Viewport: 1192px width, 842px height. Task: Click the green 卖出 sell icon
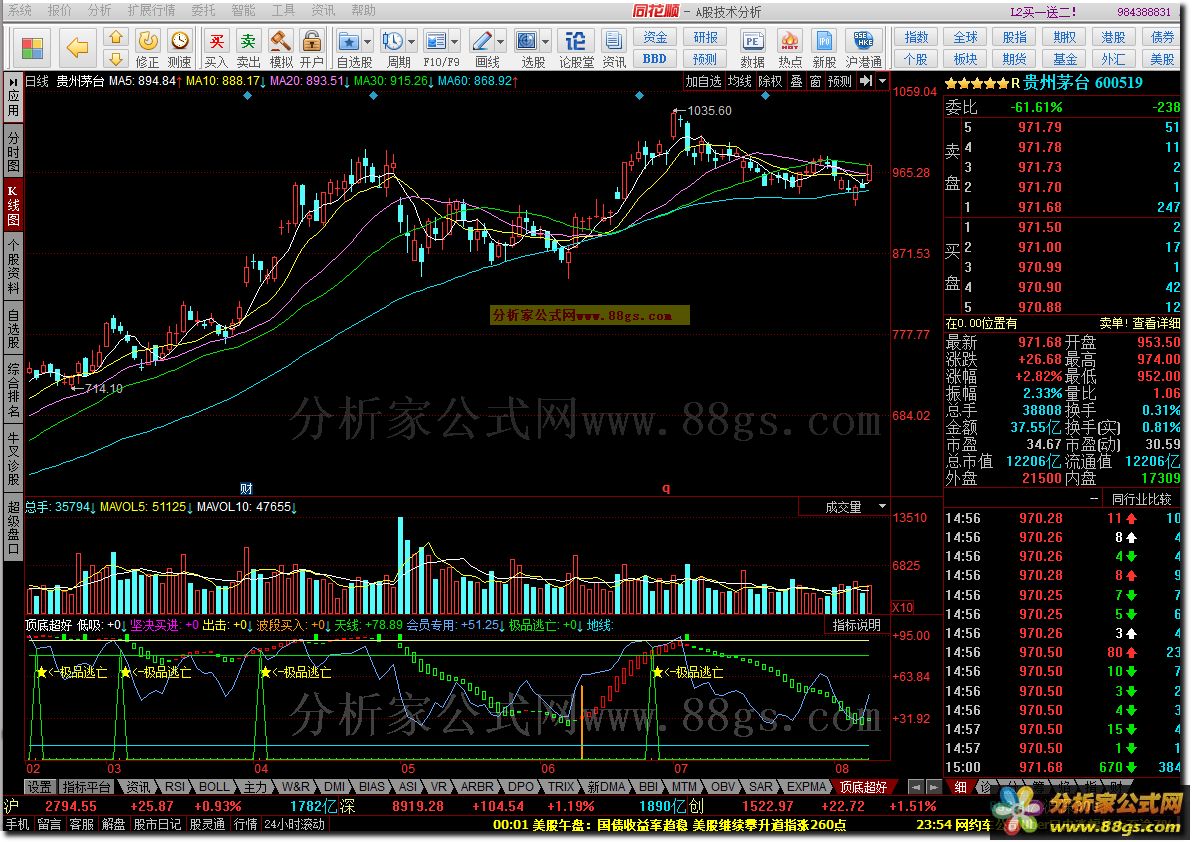pos(249,49)
